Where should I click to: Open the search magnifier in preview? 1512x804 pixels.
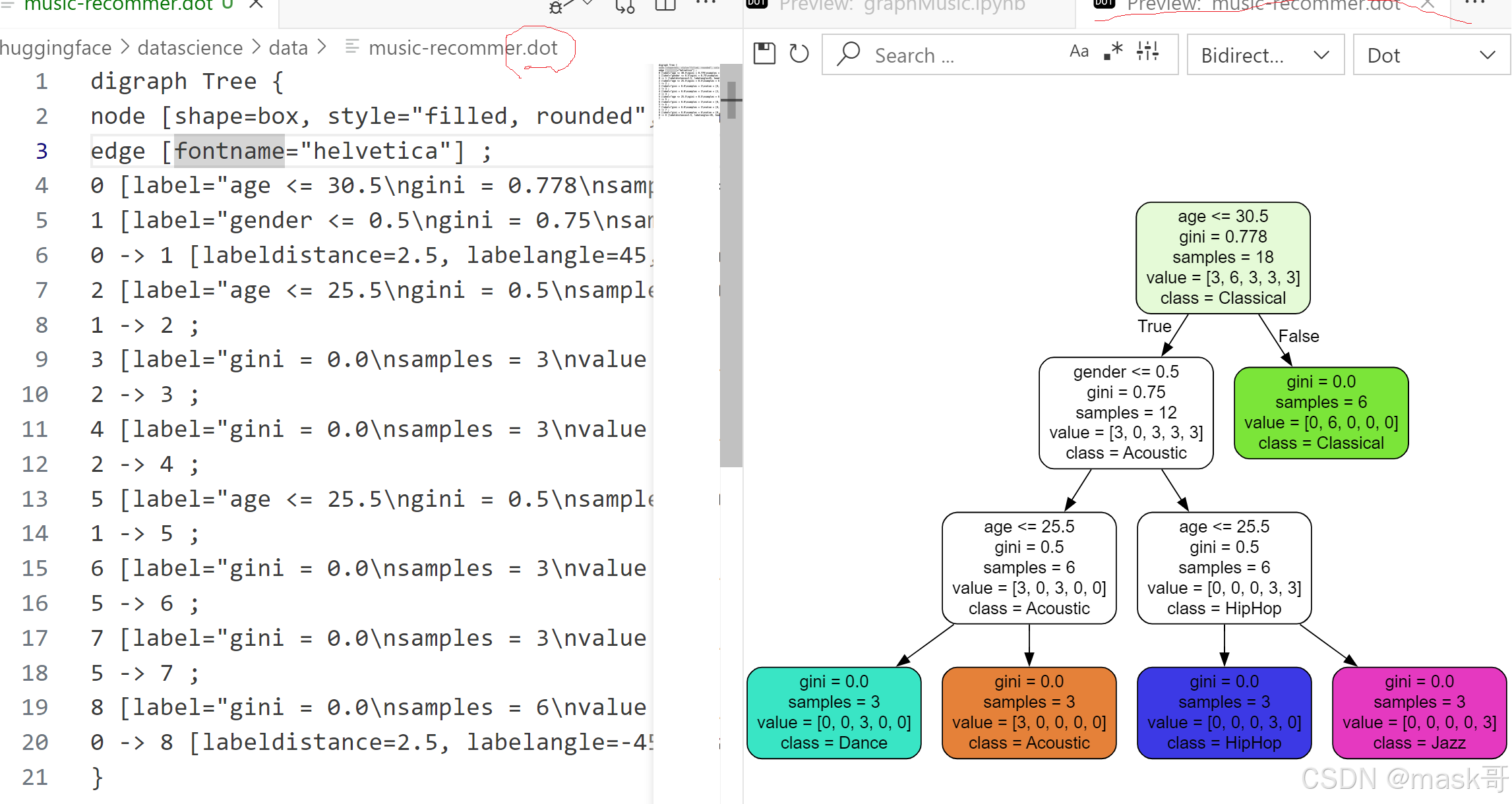coord(848,54)
